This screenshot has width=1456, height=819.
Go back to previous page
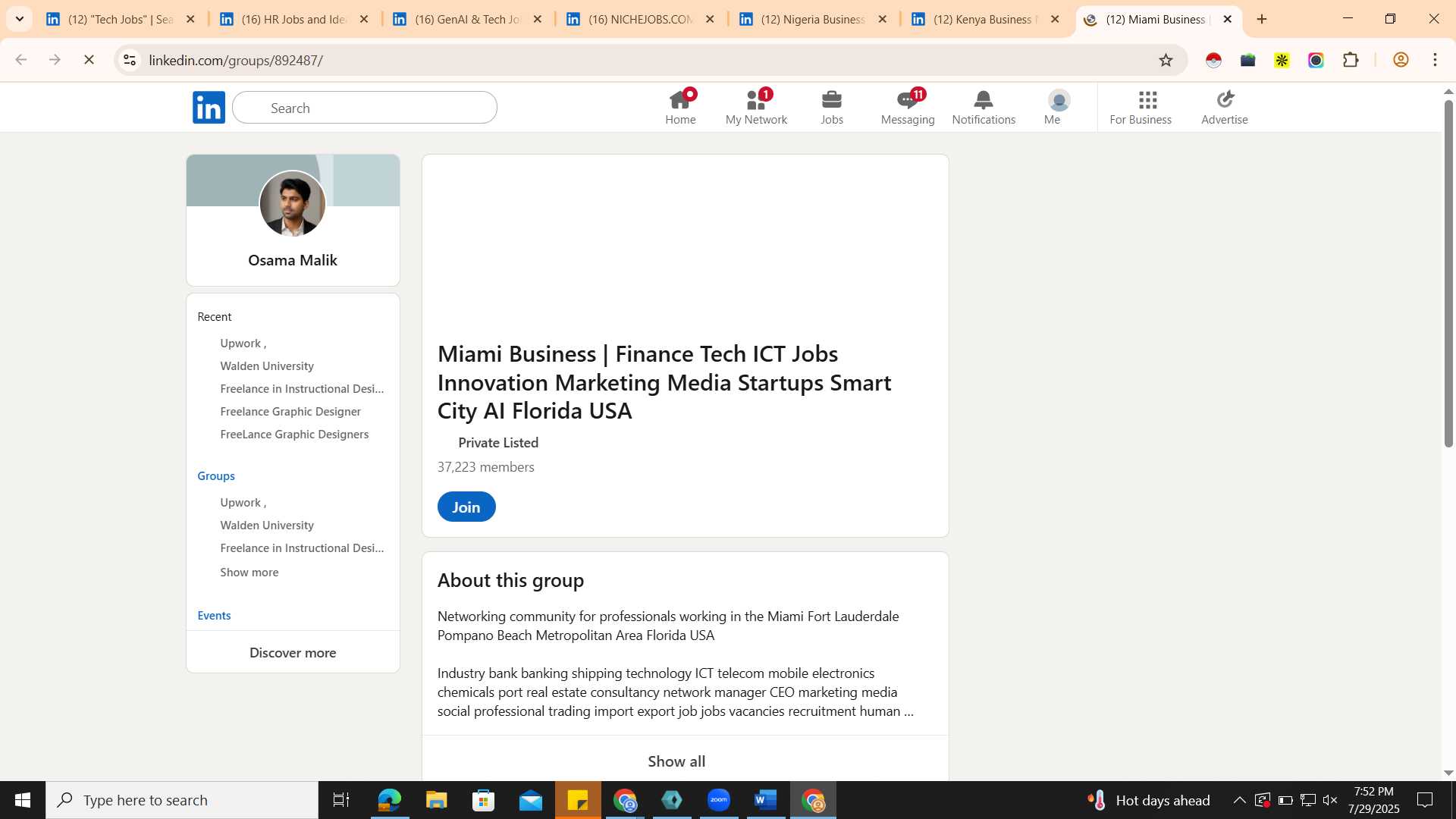21,60
